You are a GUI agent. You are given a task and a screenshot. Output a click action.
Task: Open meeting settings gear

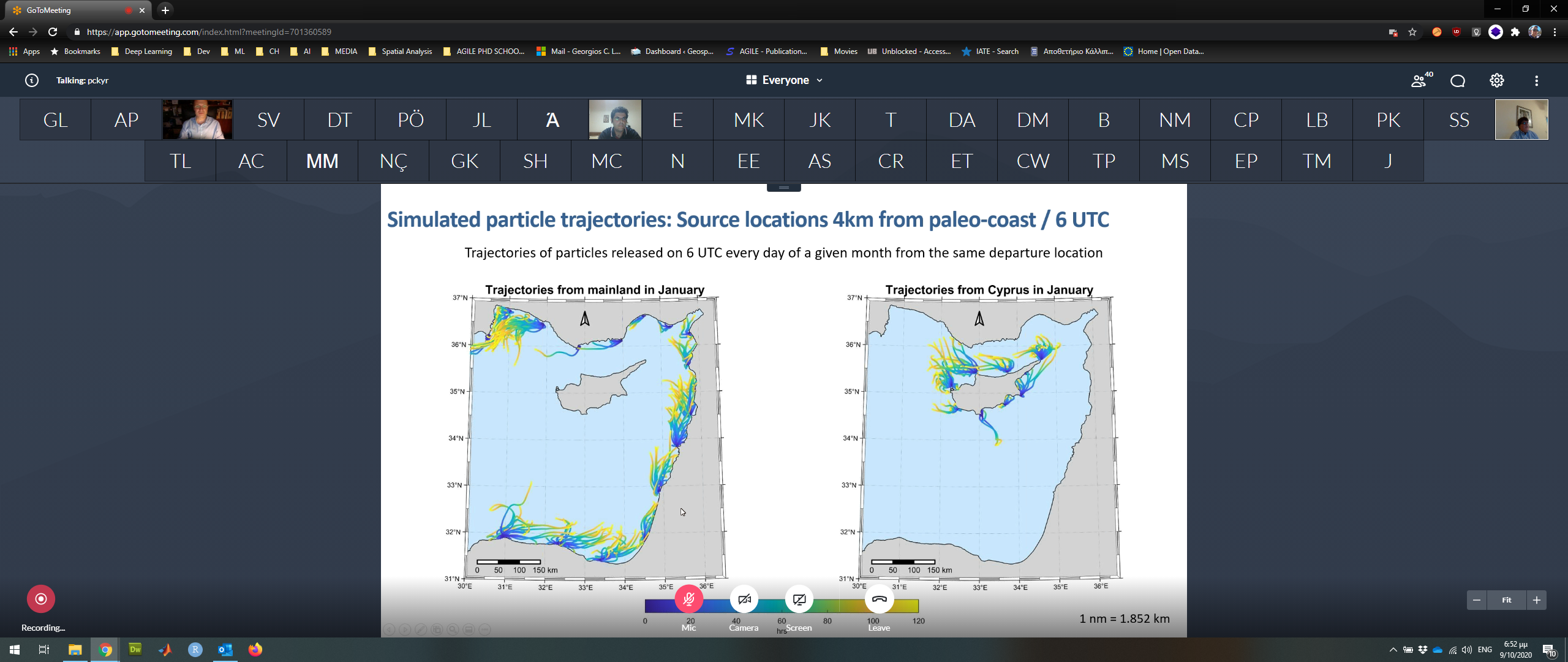pos(1497,80)
